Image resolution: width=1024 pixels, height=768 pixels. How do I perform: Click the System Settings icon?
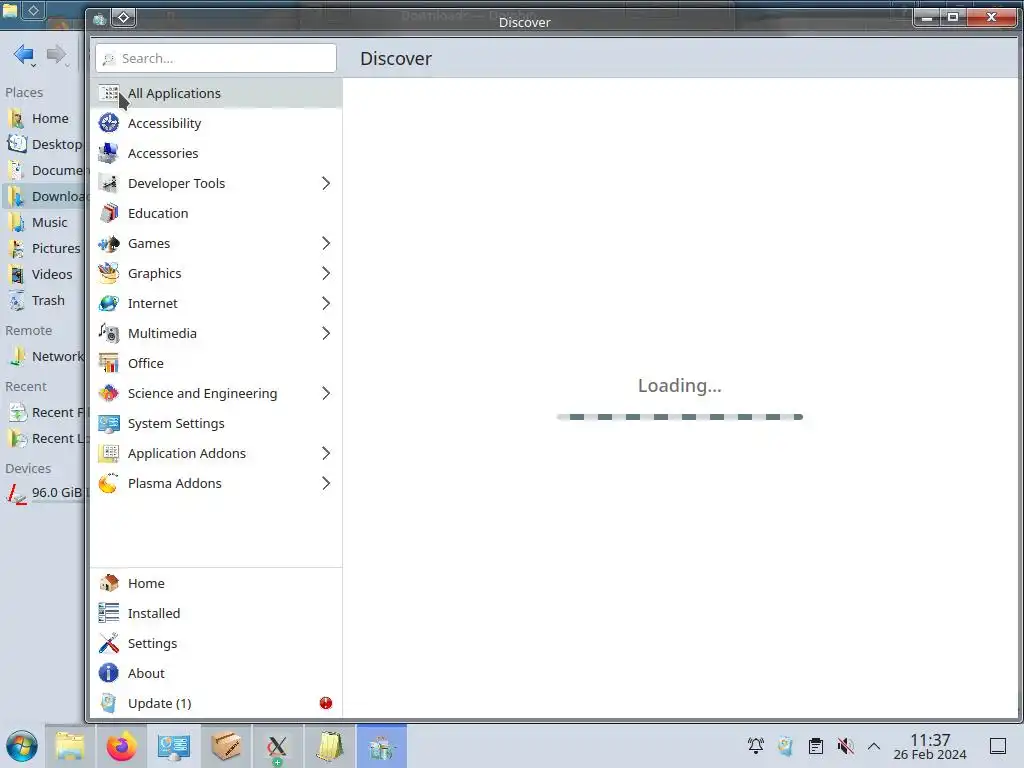108,424
